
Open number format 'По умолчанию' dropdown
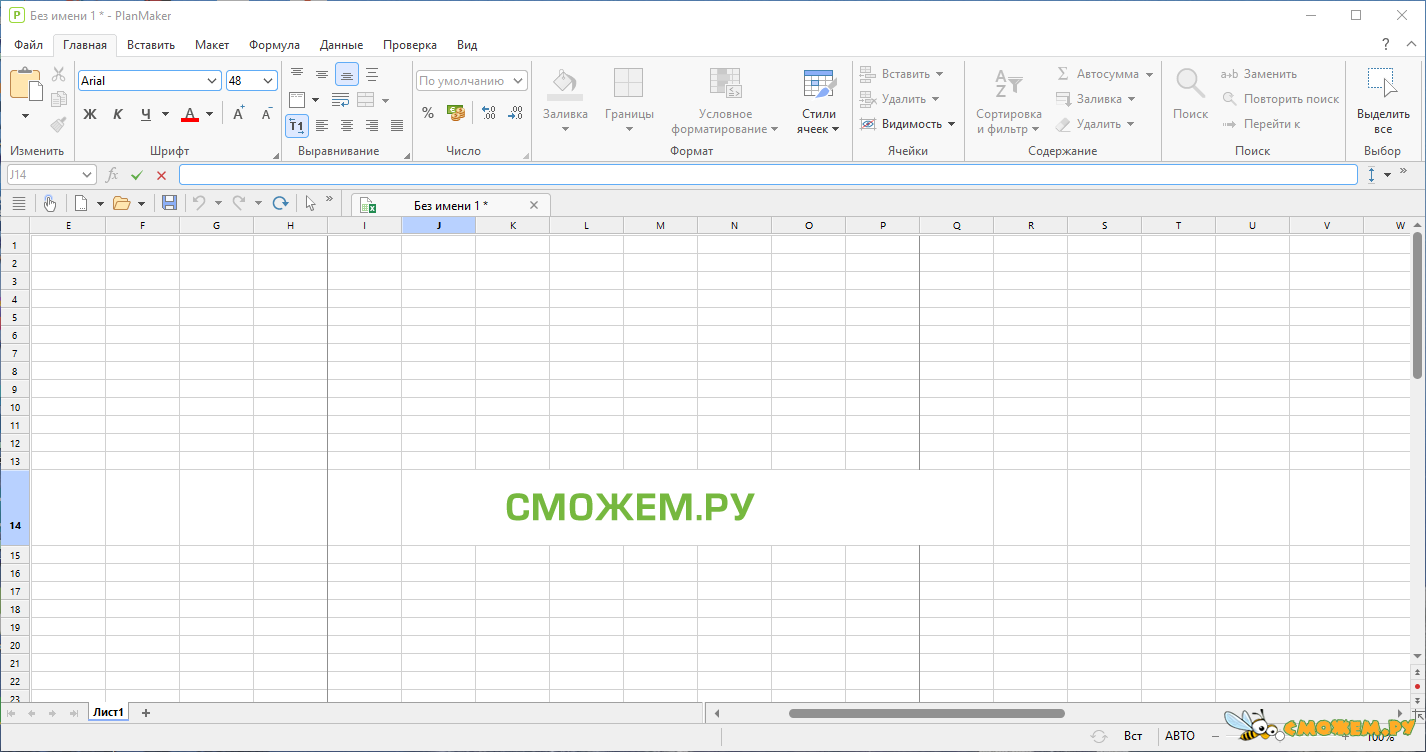point(518,81)
